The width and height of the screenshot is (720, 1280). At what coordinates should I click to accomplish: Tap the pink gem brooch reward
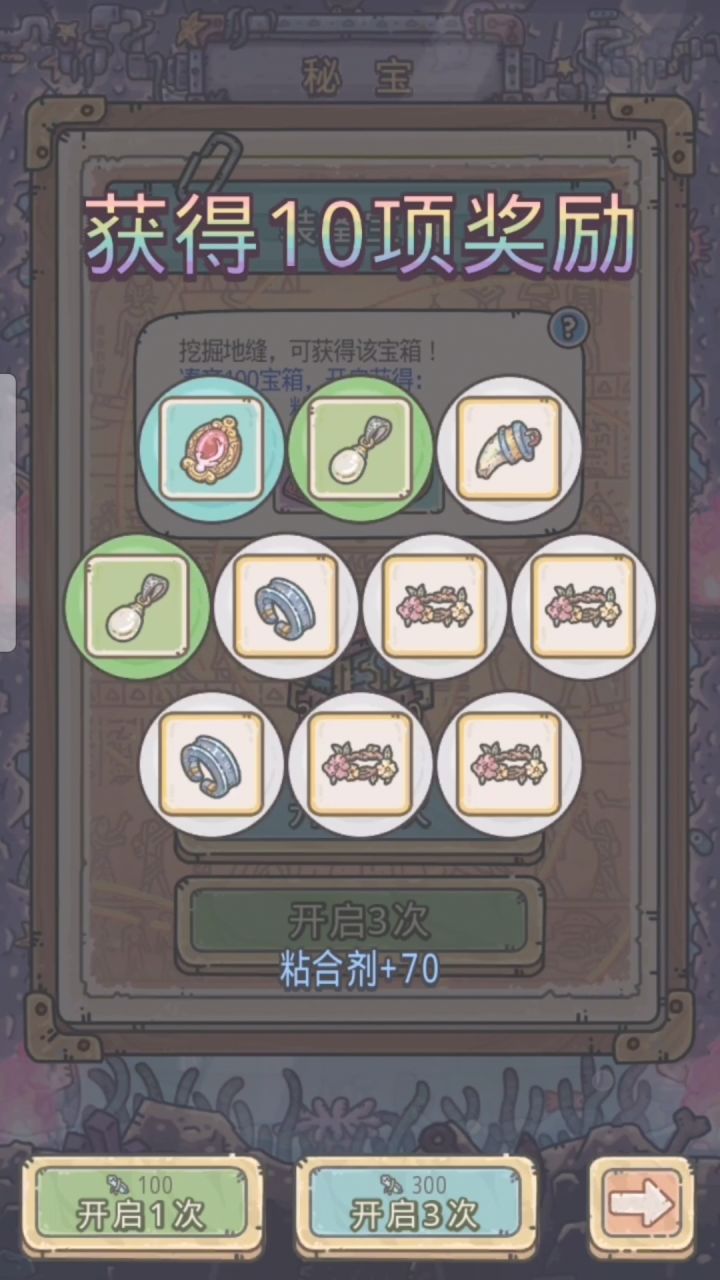212,449
